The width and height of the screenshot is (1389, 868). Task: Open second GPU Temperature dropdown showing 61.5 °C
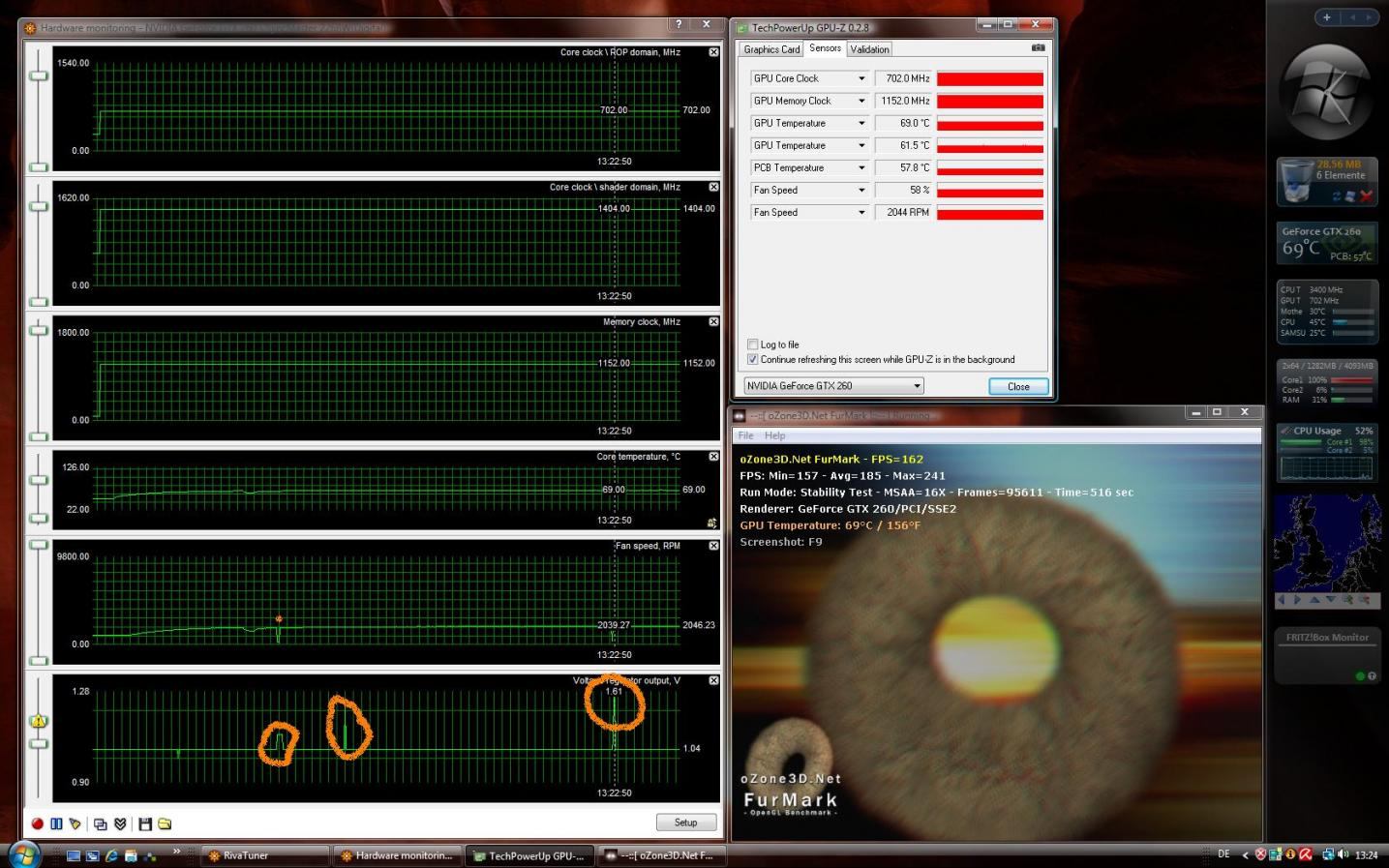pos(861,145)
